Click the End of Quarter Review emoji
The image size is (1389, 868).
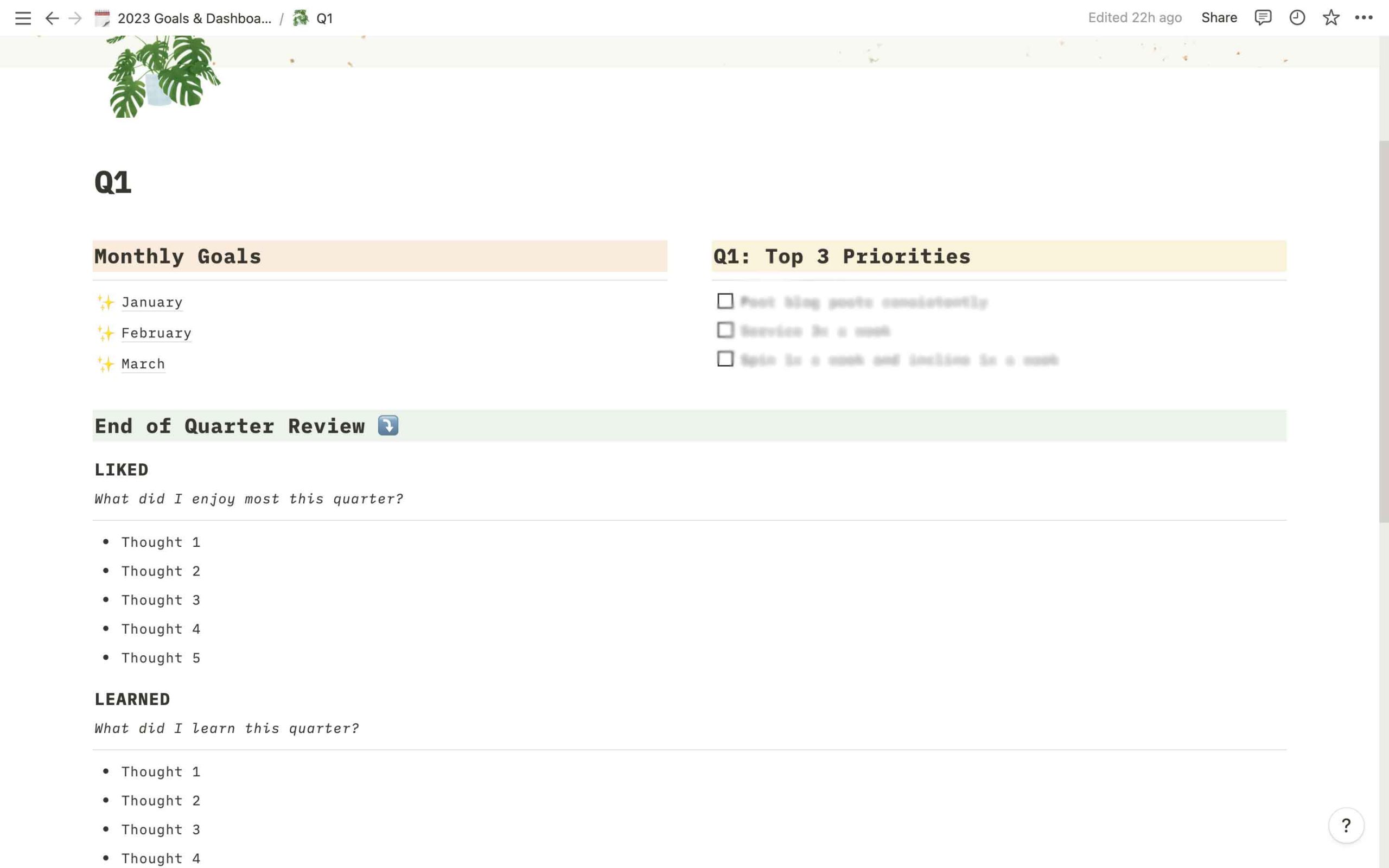pyautogui.click(x=387, y=426)
